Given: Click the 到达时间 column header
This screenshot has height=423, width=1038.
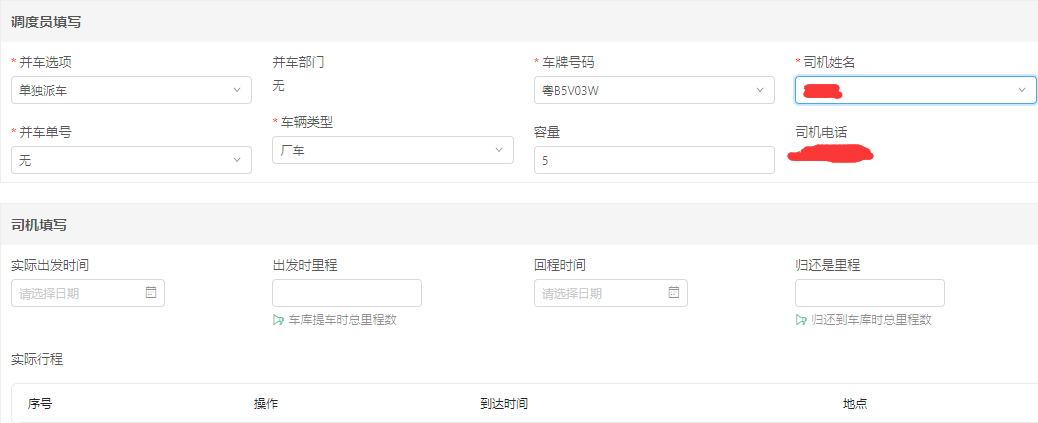Looking at the screenshot, I should (x=504, y=404).
